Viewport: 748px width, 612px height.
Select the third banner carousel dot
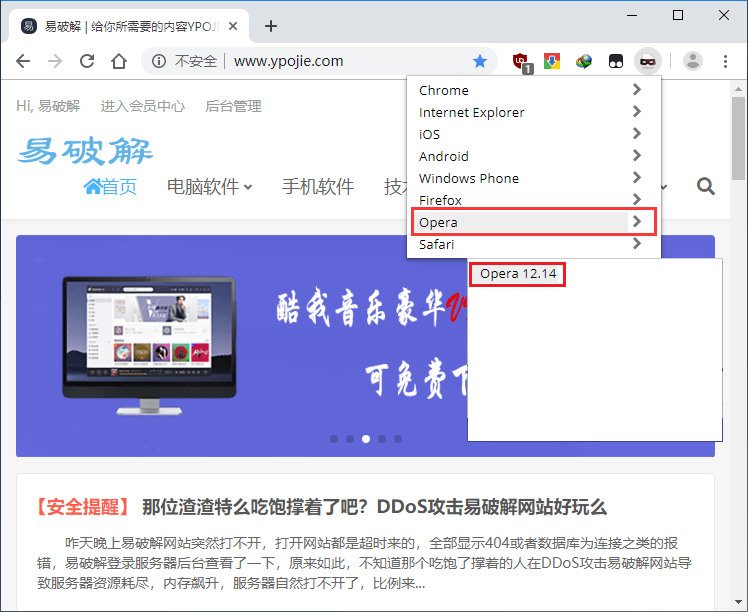tap(366, 438)
